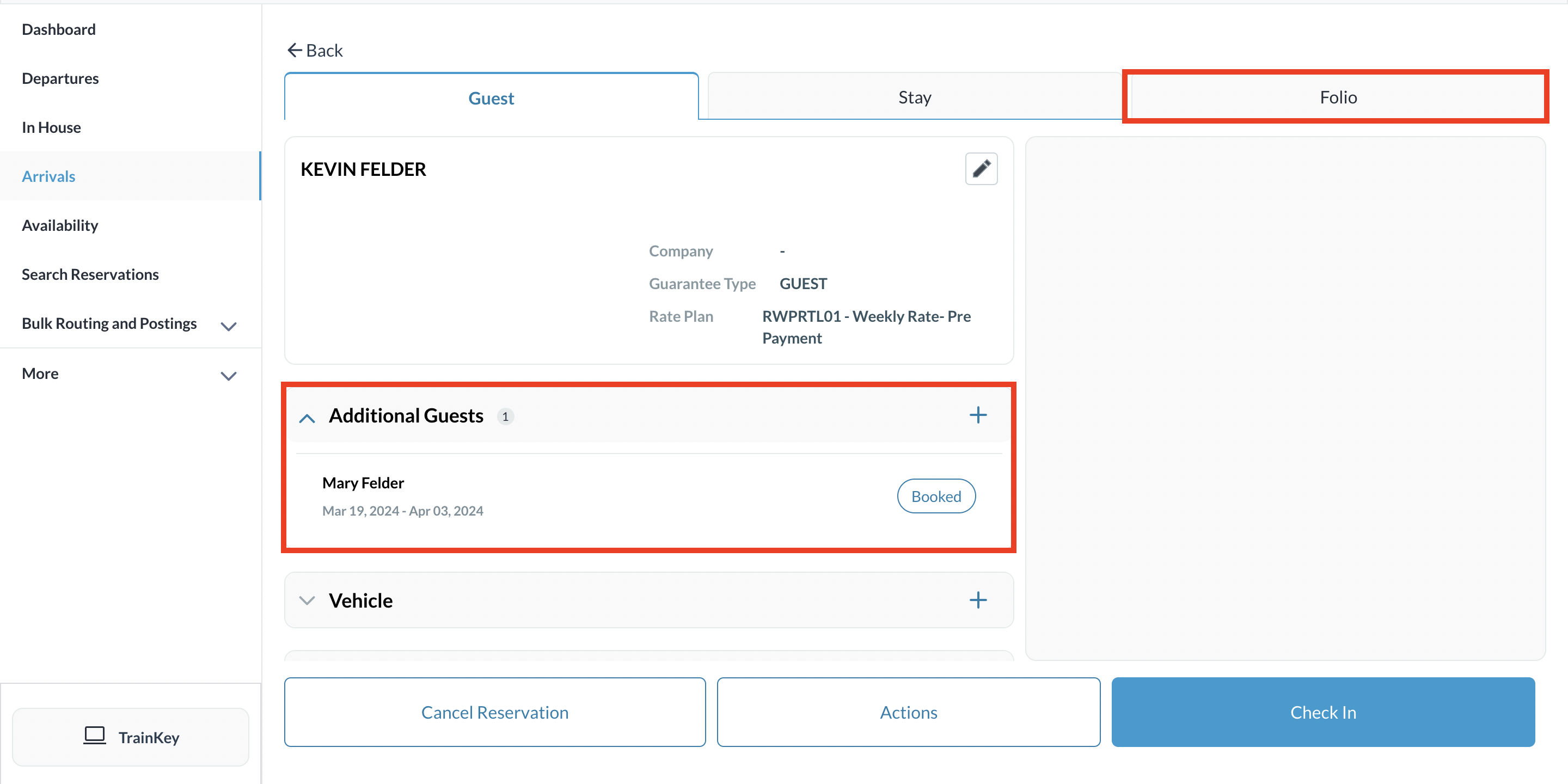Open the Actions button

tap(908, 712)
